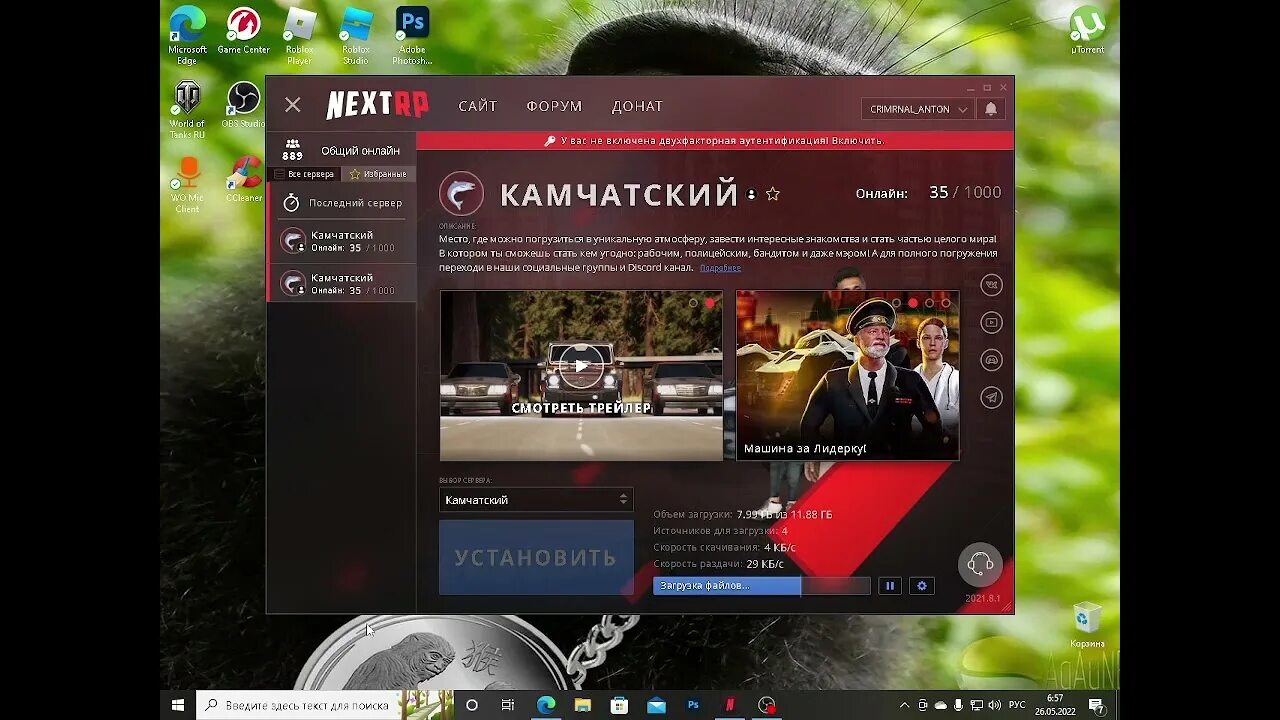This screenshot has height=720, width=1280.
Task: Open the Mail app taskbar icon
Action: pos(656,705)
